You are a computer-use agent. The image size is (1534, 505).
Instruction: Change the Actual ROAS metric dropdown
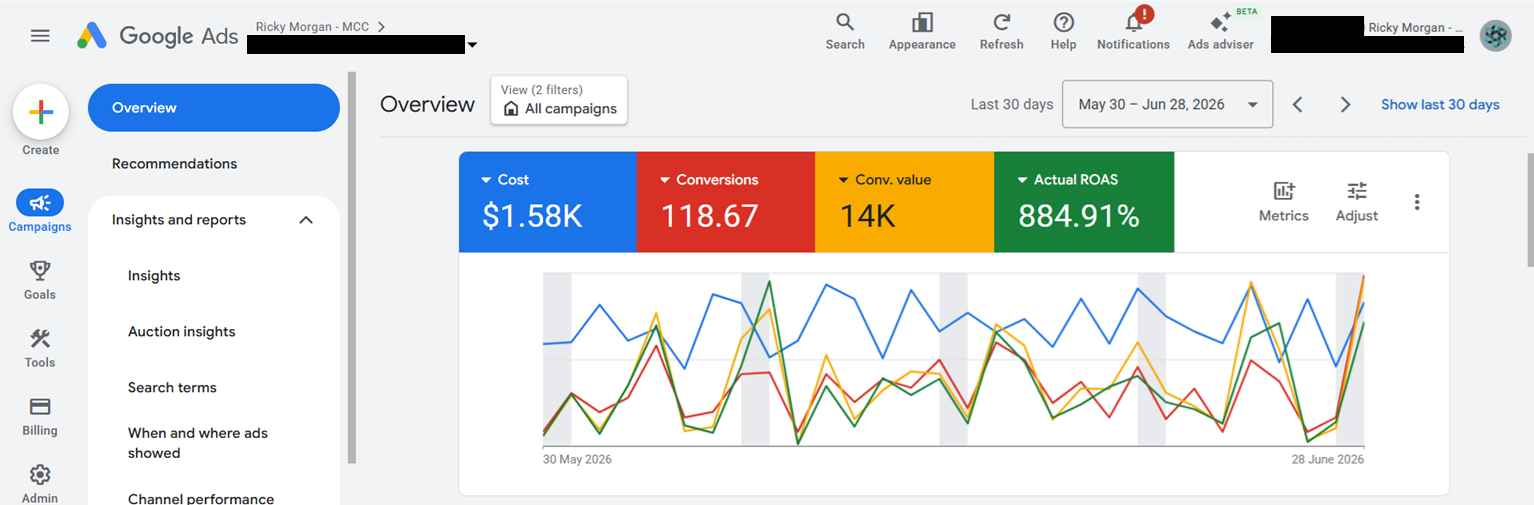pos(1067,180)
